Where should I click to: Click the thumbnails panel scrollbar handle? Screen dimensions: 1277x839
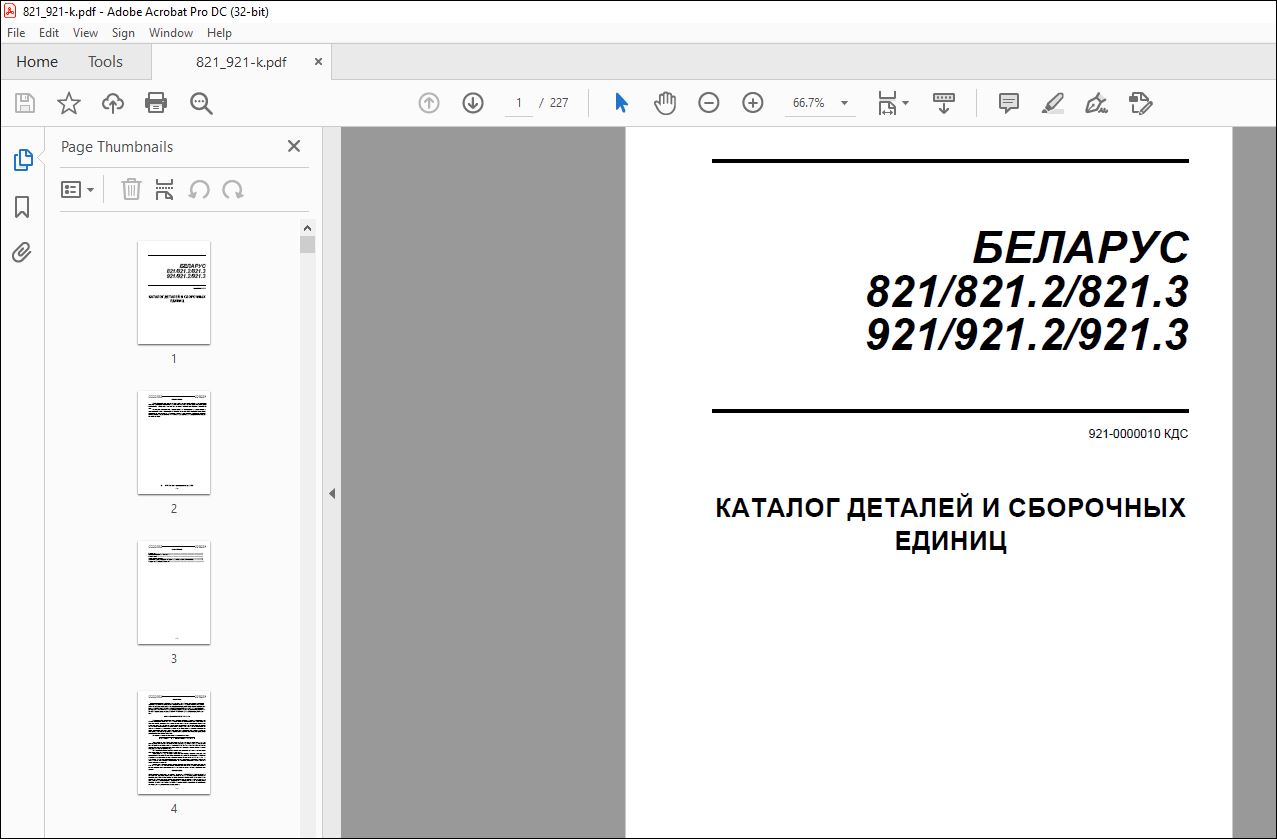pos(308,244)
